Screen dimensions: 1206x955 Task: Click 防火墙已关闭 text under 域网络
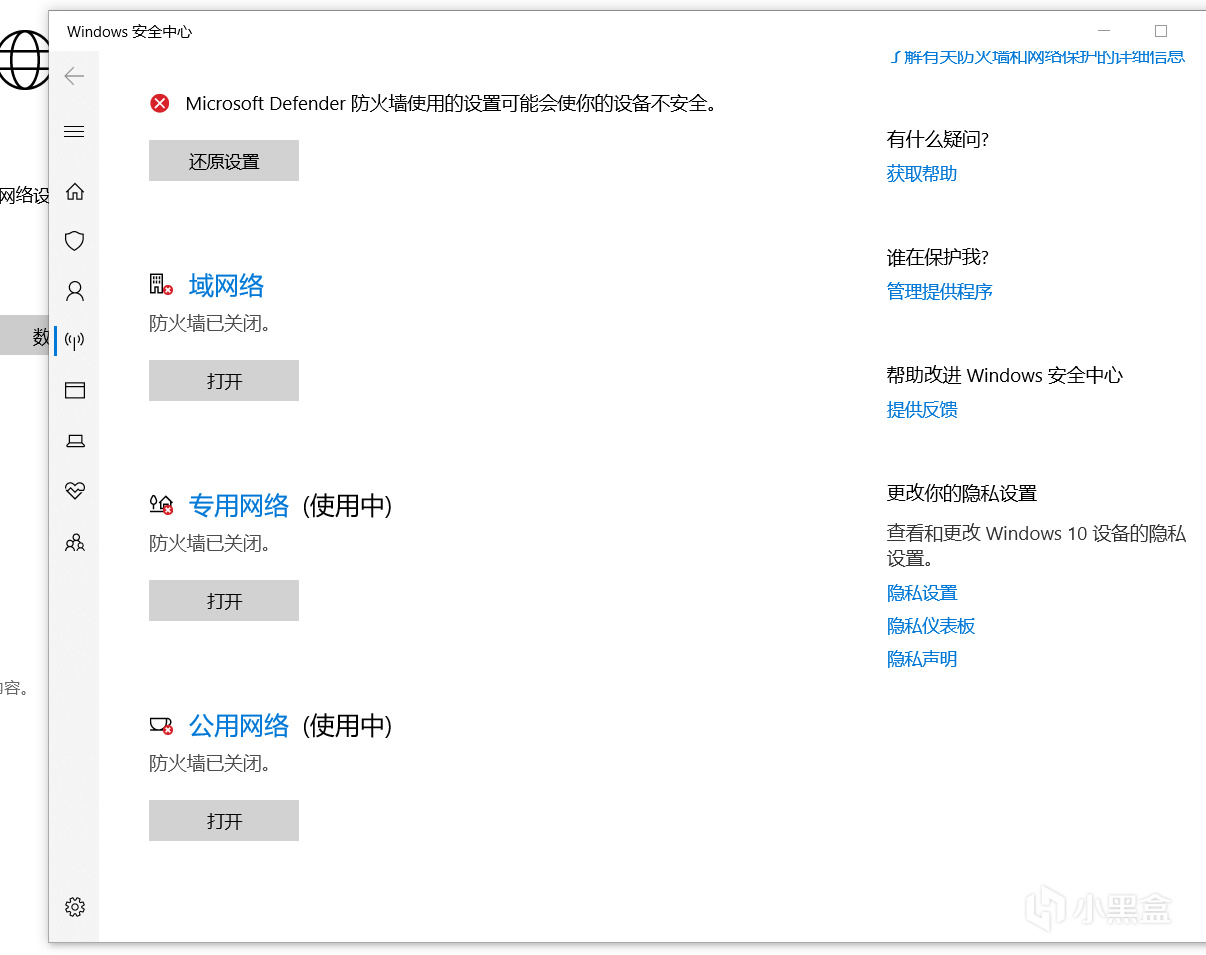click(210, 324)
